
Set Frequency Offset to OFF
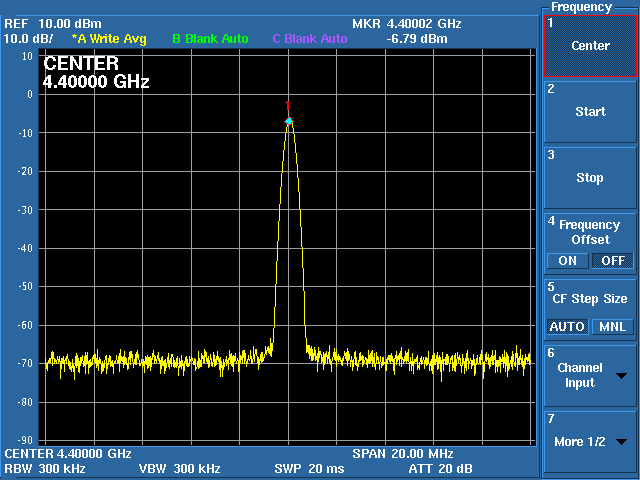click(x=613, y=261)
